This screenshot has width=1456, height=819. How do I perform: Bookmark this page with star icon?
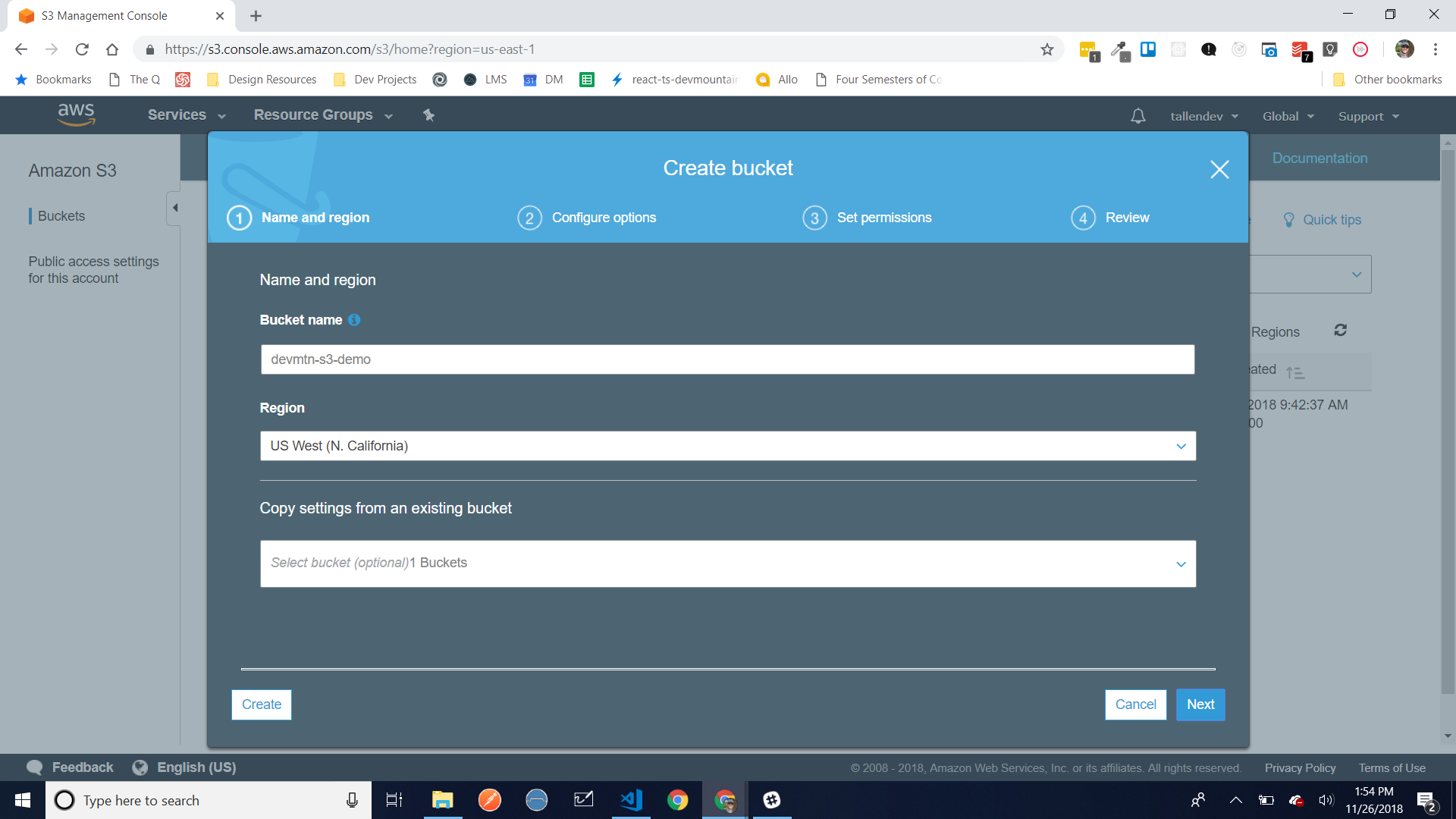pyautogui.click(x=1046, y=49)
